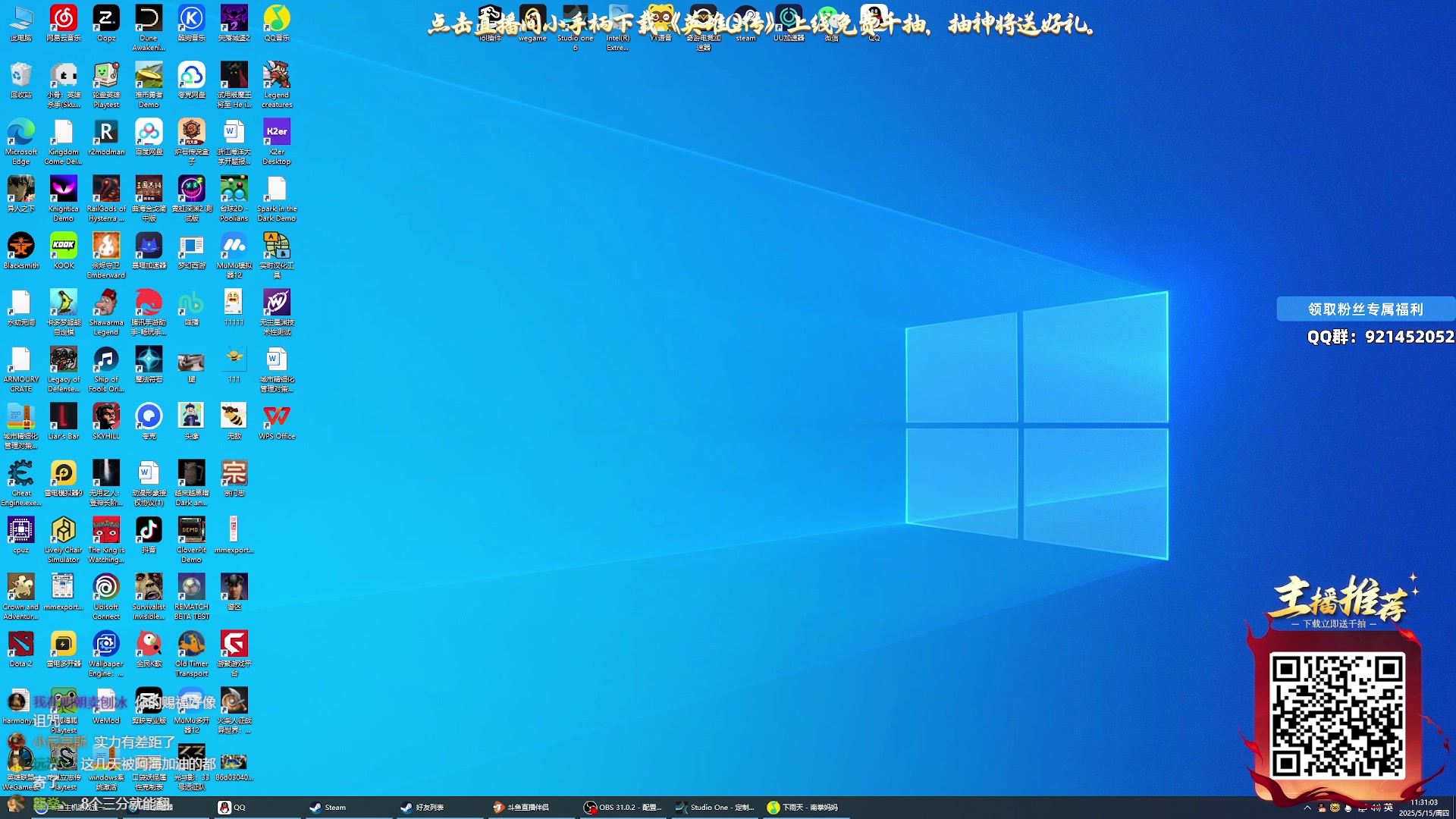
Task: Open Lively Chair Simulator shortcut
Action: pyautogui.click(x=64, y=540)
